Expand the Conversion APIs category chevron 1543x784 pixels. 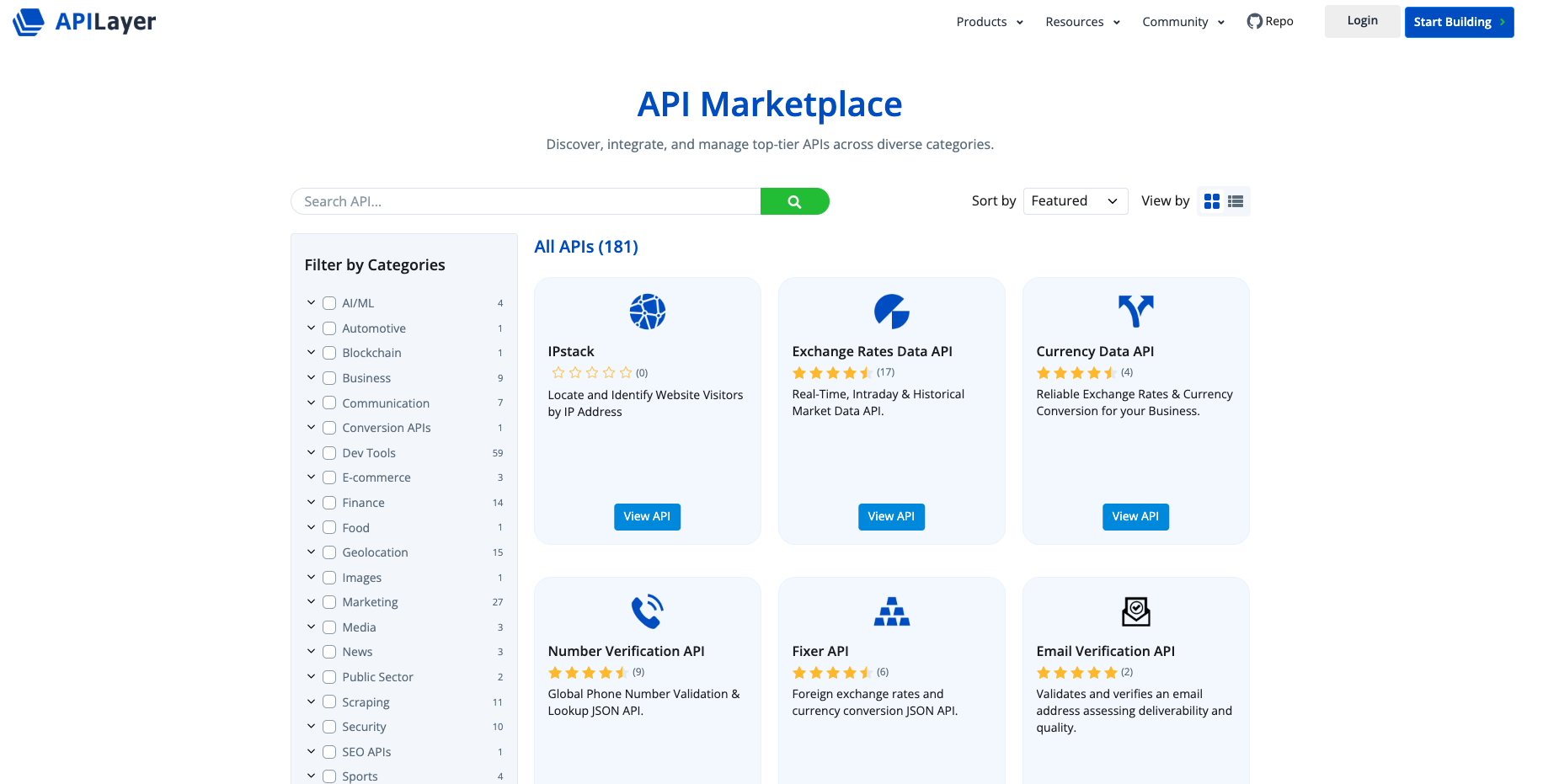[311, 427]
